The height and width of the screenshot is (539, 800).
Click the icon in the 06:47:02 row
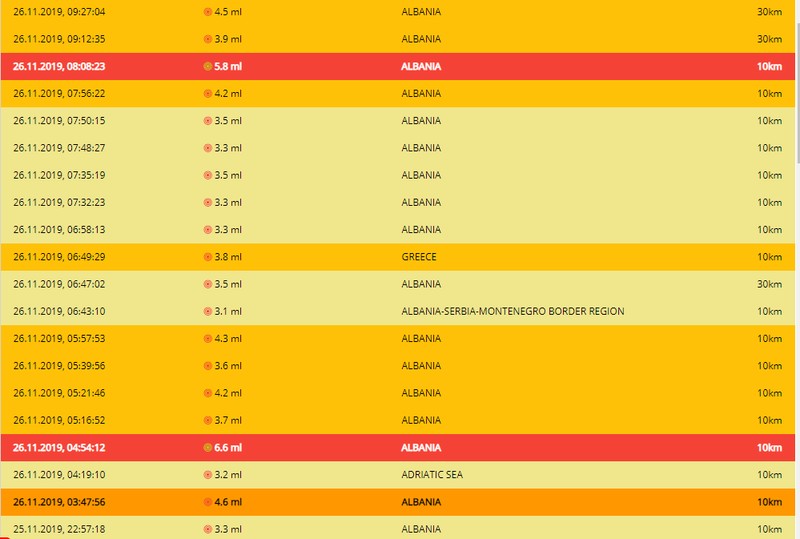tap(208, 284)
